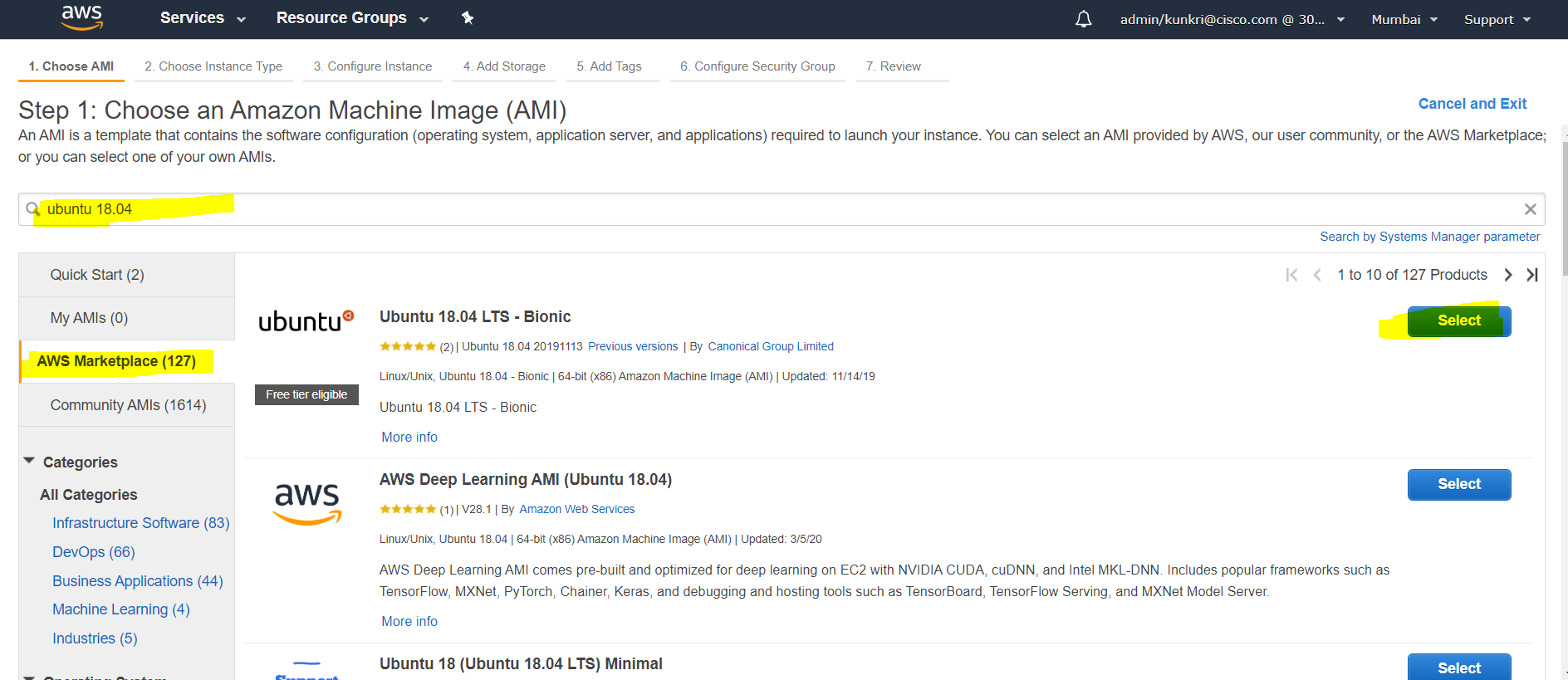1568x680 pixels.
Task: Switch to 2. Choose Instance Type step
Action: (213, 66)
